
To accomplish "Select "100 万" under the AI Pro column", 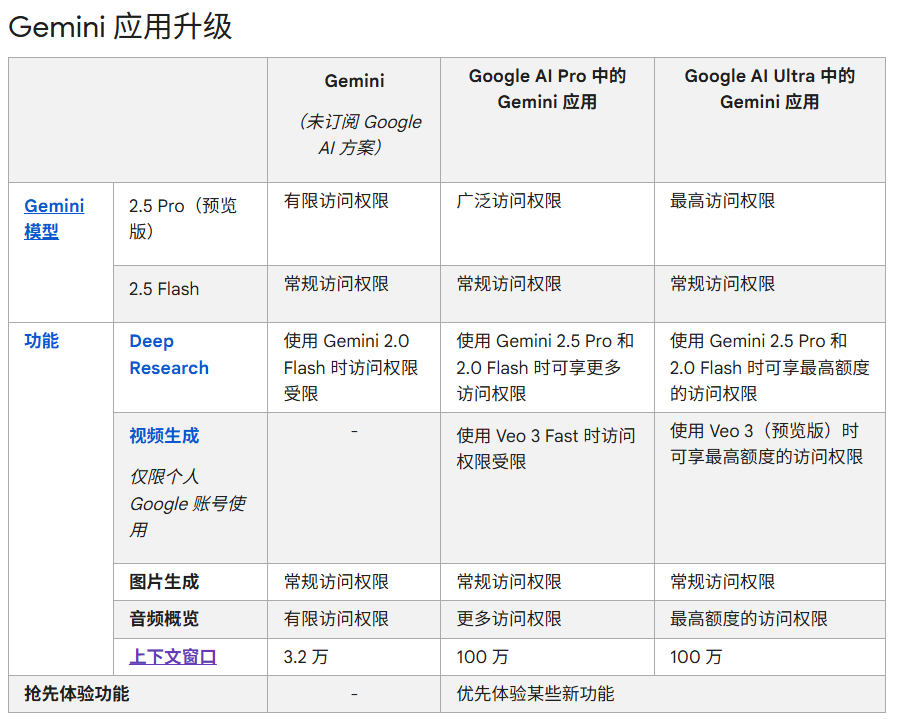I will 483,656.
